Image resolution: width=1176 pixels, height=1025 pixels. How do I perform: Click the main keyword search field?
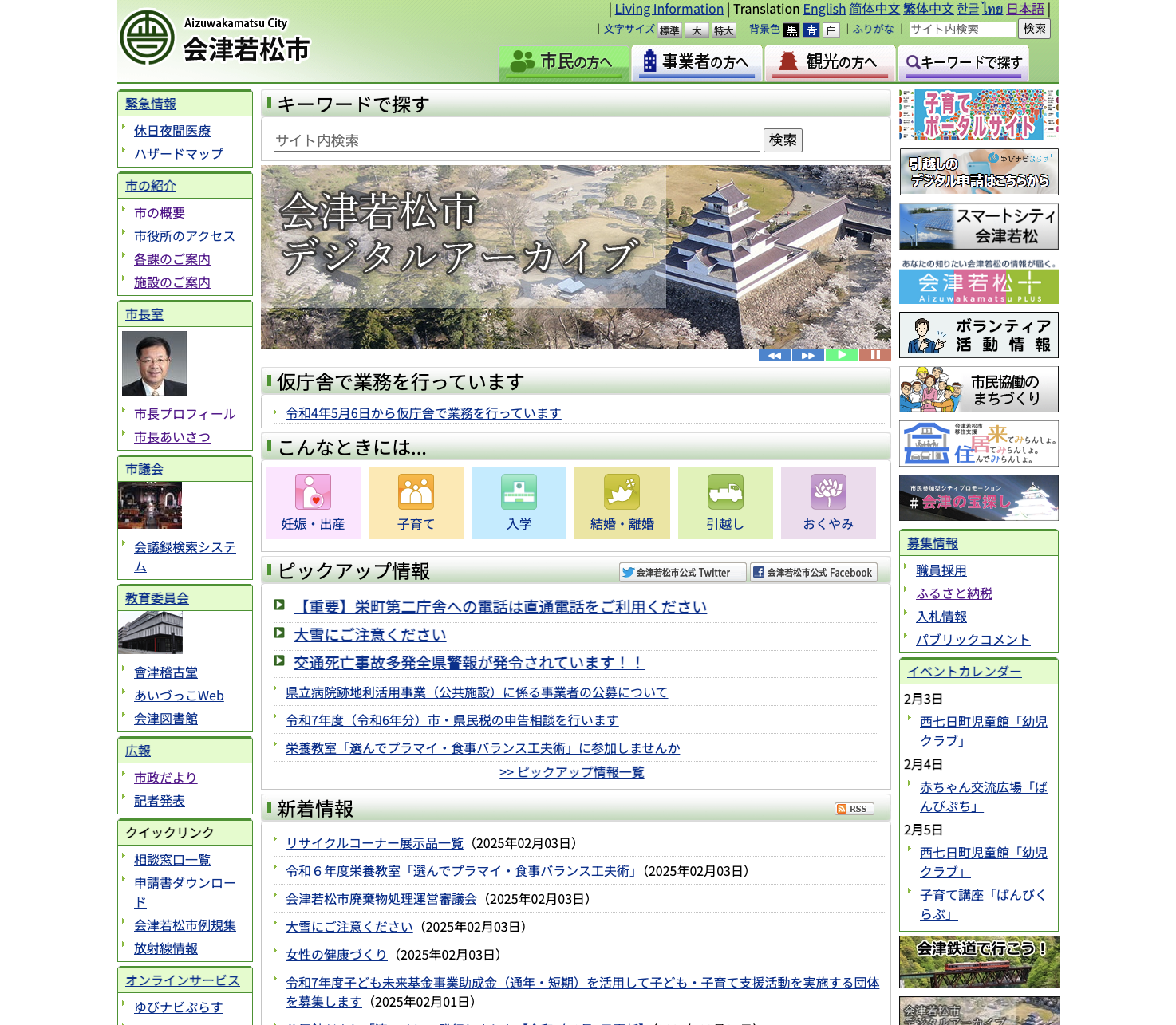click(516, 141)
